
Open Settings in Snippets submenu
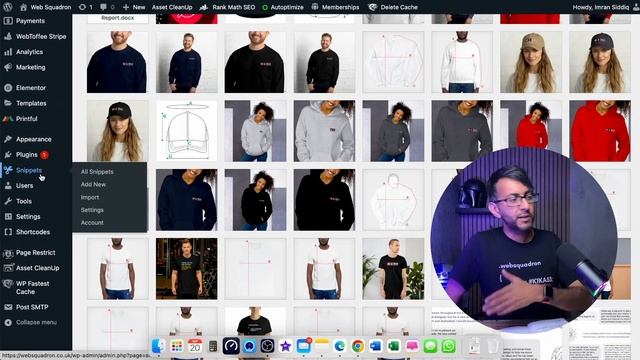pyautogui.click(x=92, y=210)
